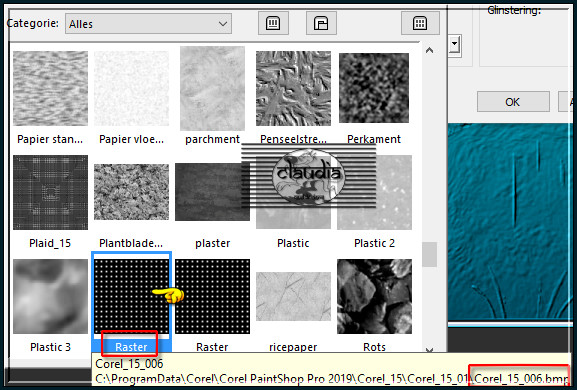The image size is (577, 390).
Task: Choose the ricepaper texture thumbnail
Action: [293, 296]
